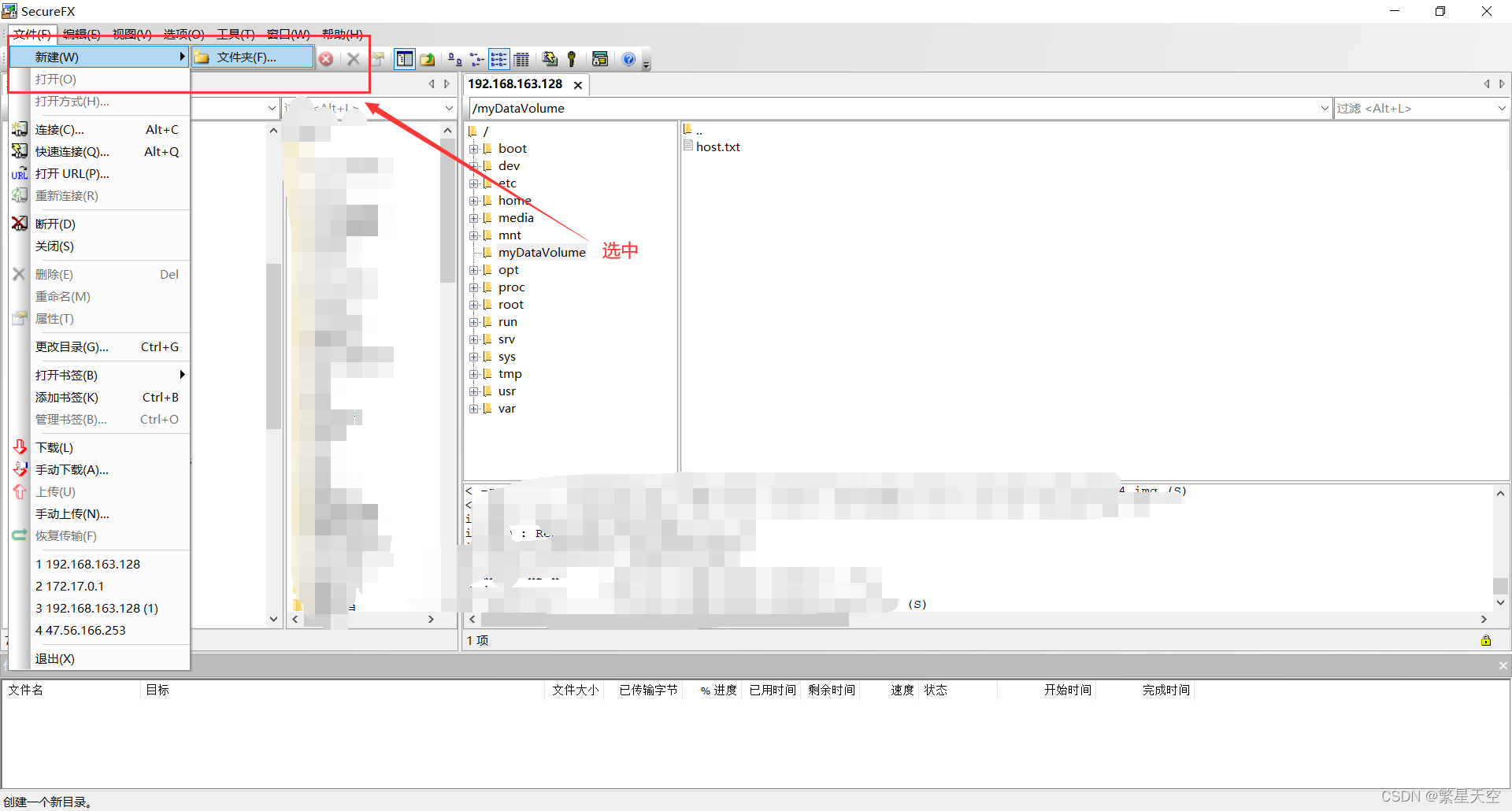Select the myDataVolume folder in tree
The height and width of the screenshot is (811, 1512).
coord(542,253)
